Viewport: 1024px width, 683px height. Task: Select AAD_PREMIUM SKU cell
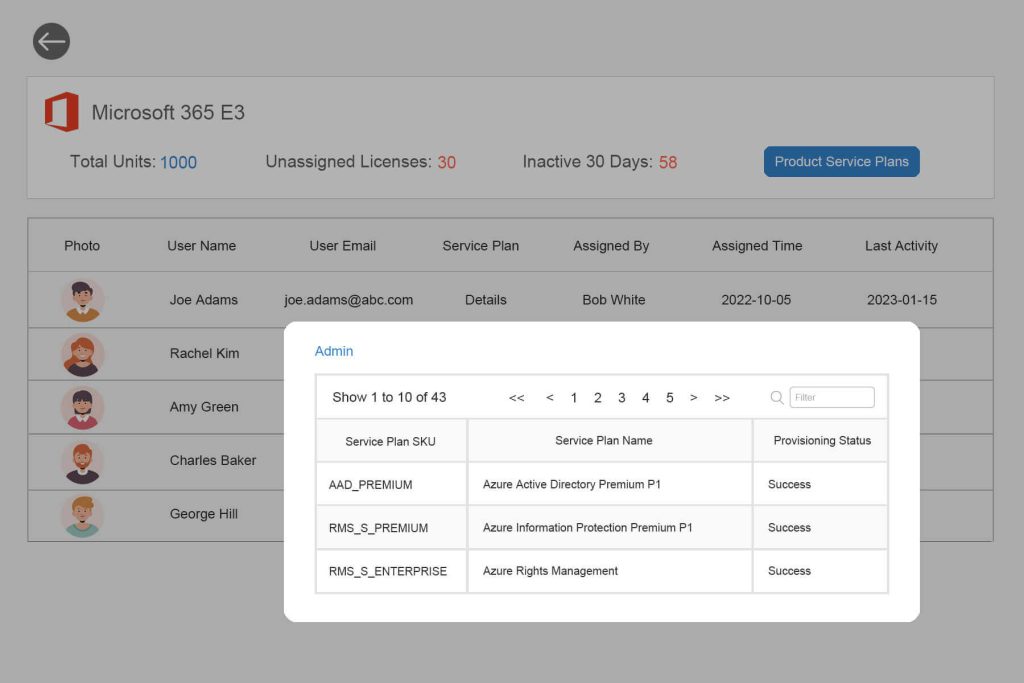391,484
